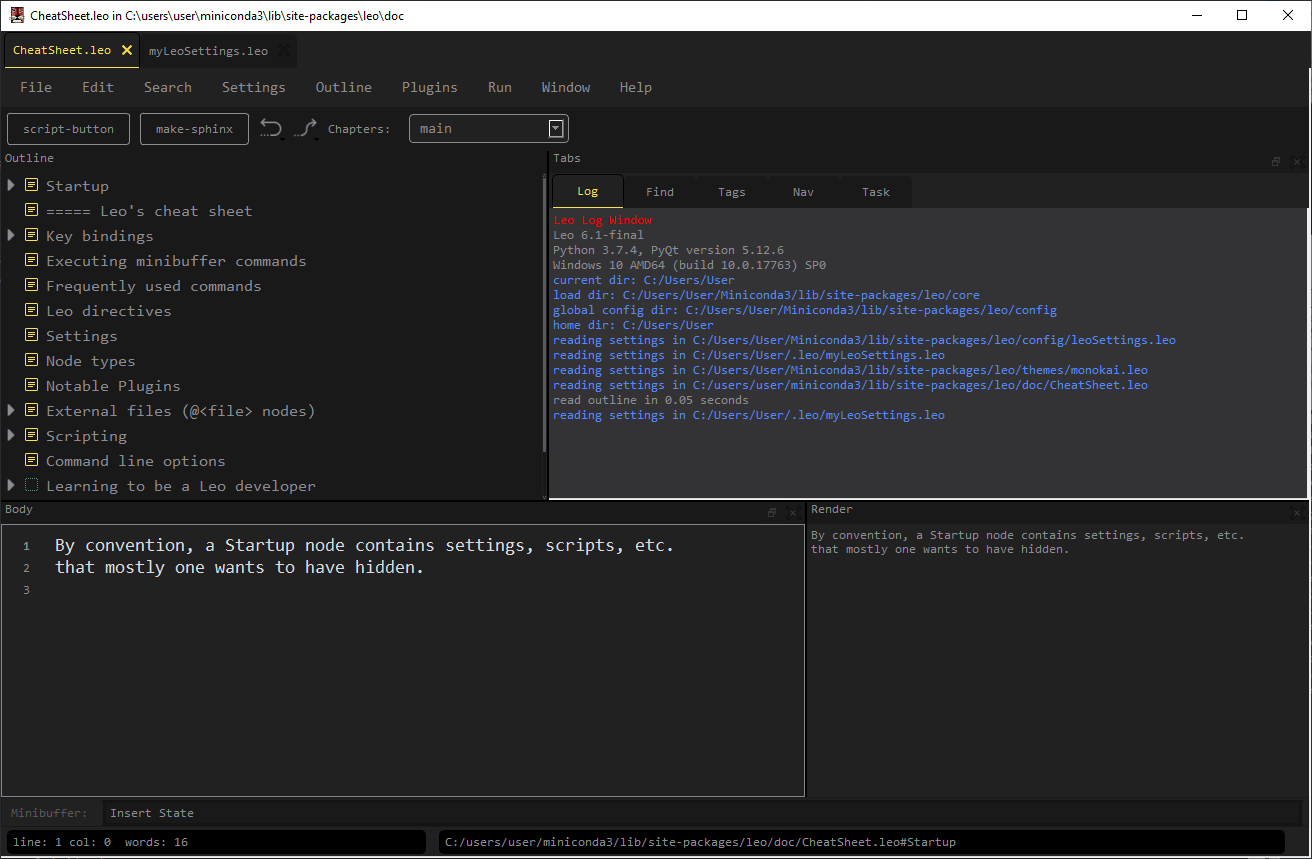Screen dimensions: 1312x859
Task: Click the Settings node icon in outline
Action: [x=31, y=336]
